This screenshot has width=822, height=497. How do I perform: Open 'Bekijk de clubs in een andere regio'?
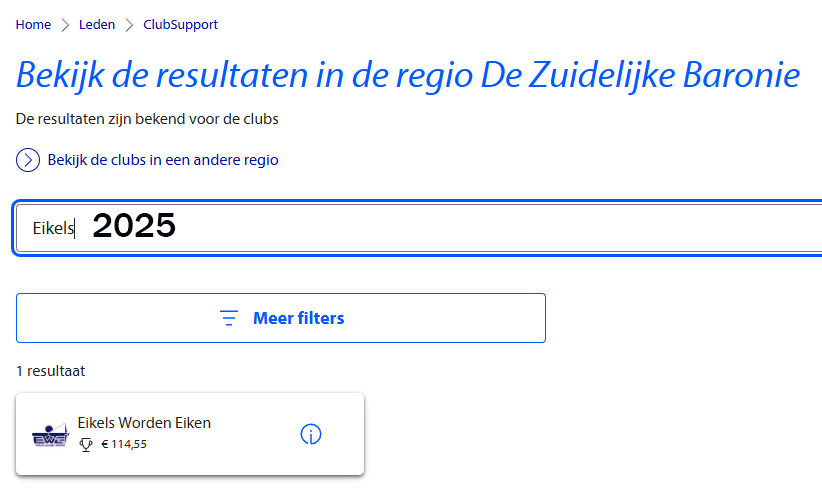163,160
